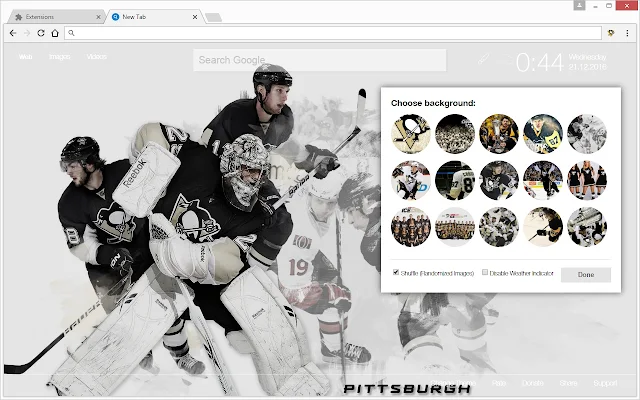This screenshot has width=640, height=400.
Task: Choose the player holding trophy background
Action: coord(499,134)
